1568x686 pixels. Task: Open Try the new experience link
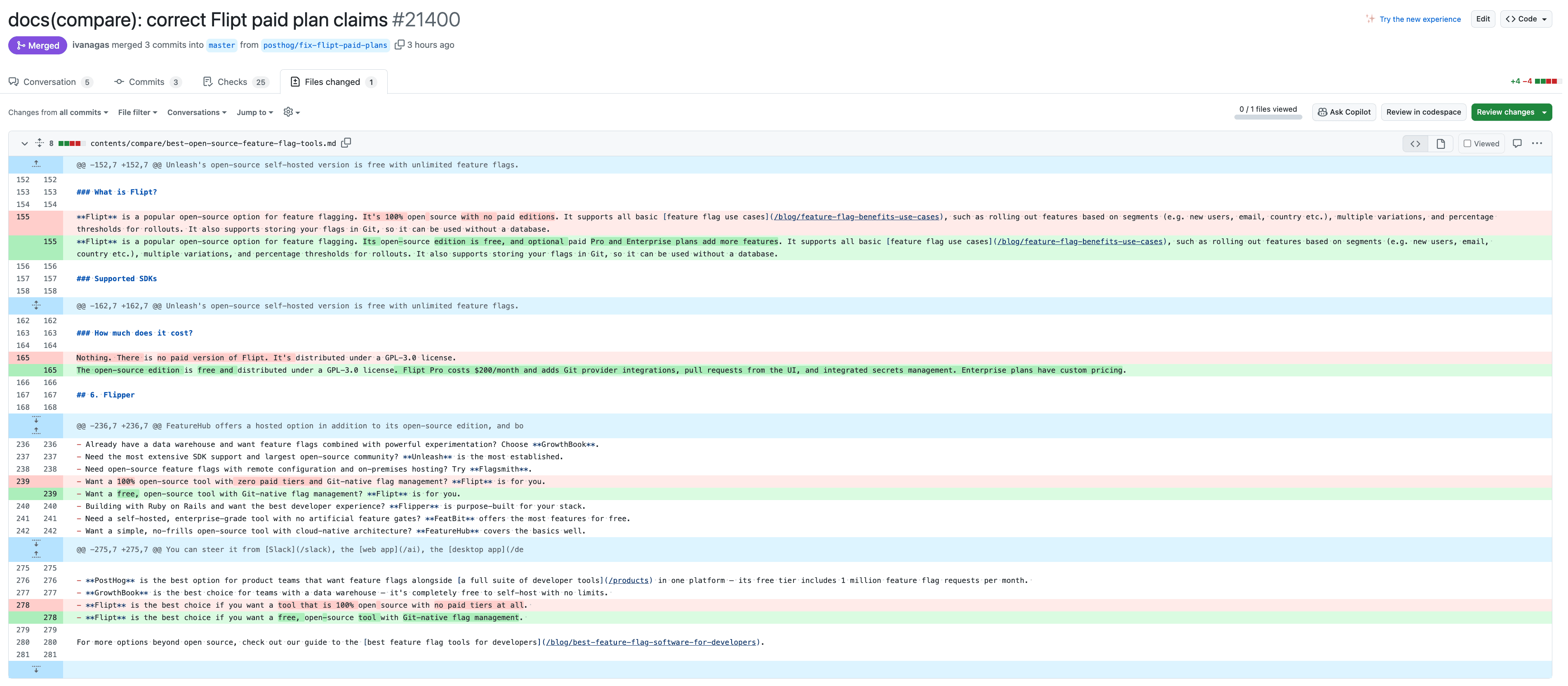pos(1420,19)
